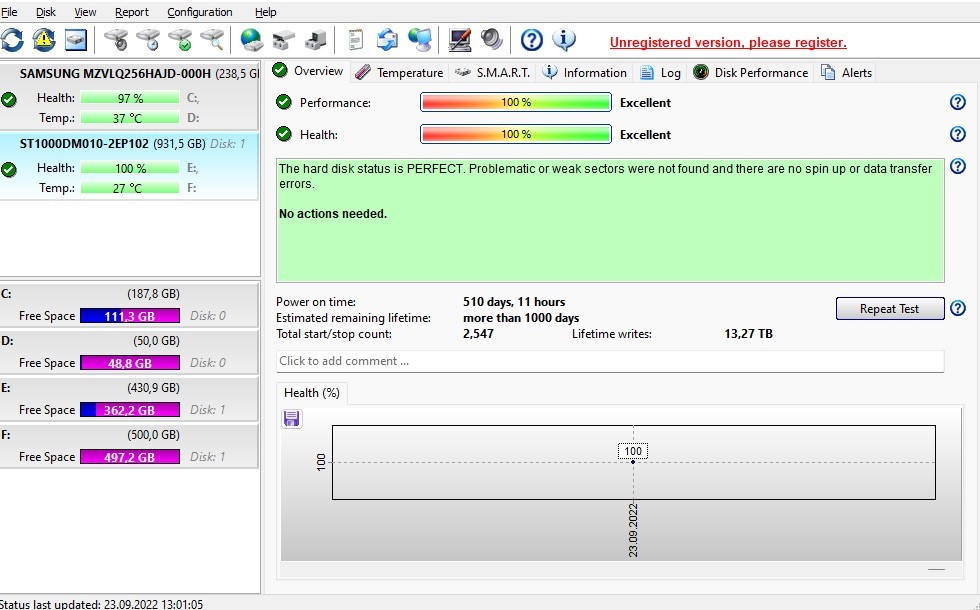Open the Disk menu

coord(46,12)
